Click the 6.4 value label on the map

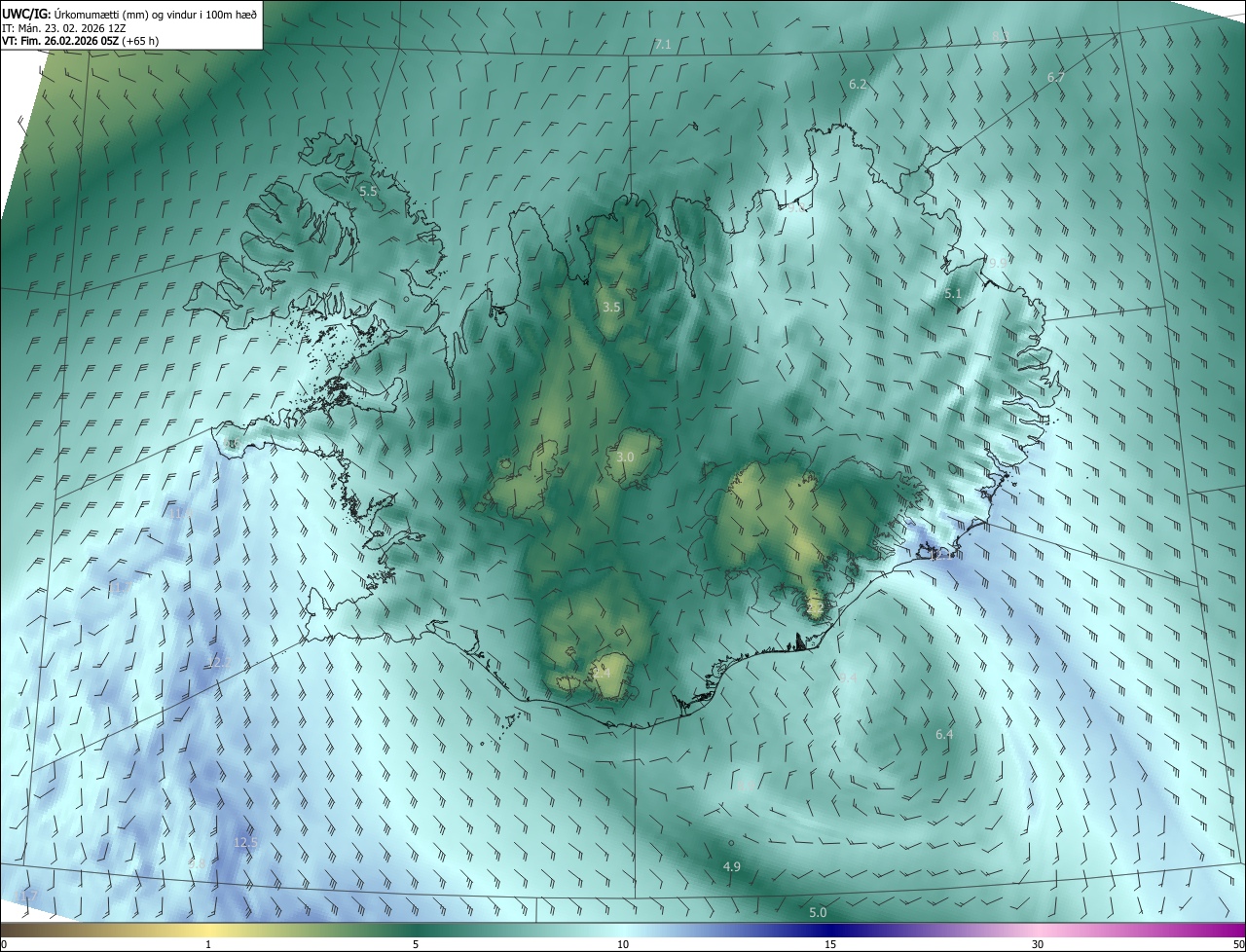944,735
